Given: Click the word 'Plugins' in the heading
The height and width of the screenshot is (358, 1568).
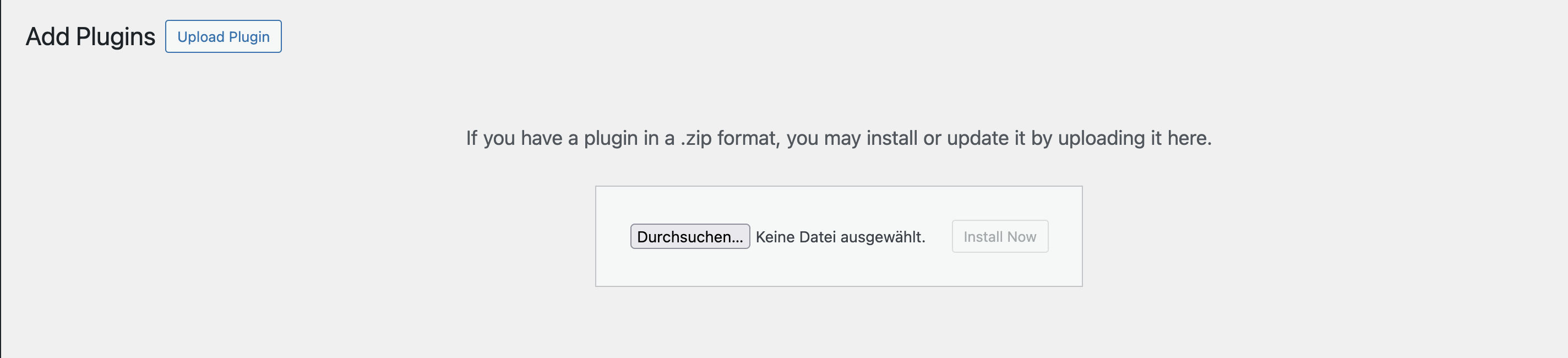Looking at the screenshot, I should (116, 36).
